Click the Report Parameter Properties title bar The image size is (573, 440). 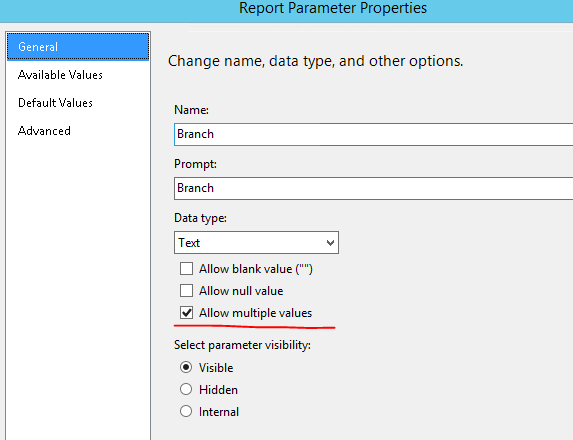[x=286, y=10]
